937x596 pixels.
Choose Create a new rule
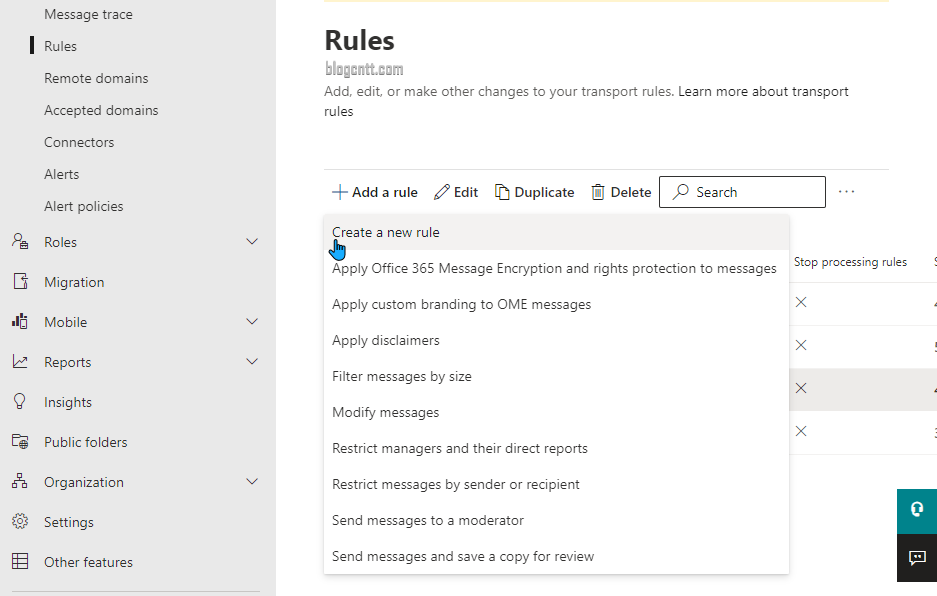(556, 233)
